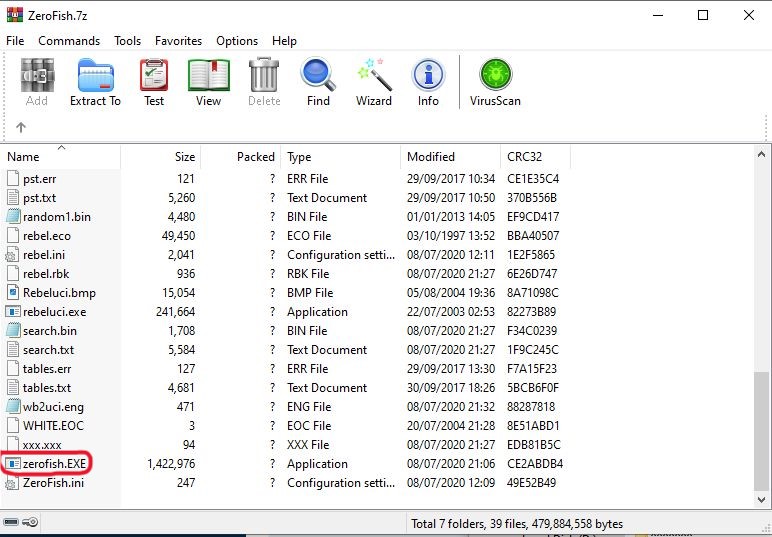Click the CRC32 value 49E52B49
The height and width of the screenshot is (537, 772).
point(532,483)
